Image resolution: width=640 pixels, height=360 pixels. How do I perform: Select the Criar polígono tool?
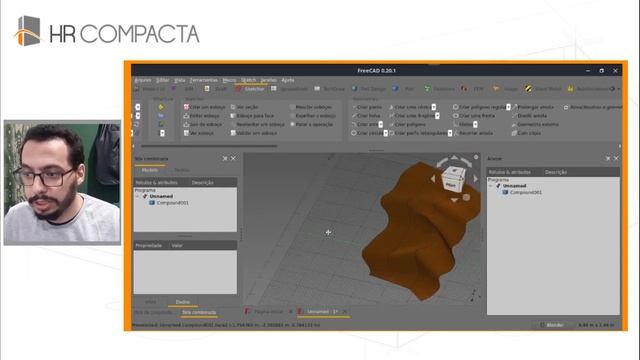407,124
